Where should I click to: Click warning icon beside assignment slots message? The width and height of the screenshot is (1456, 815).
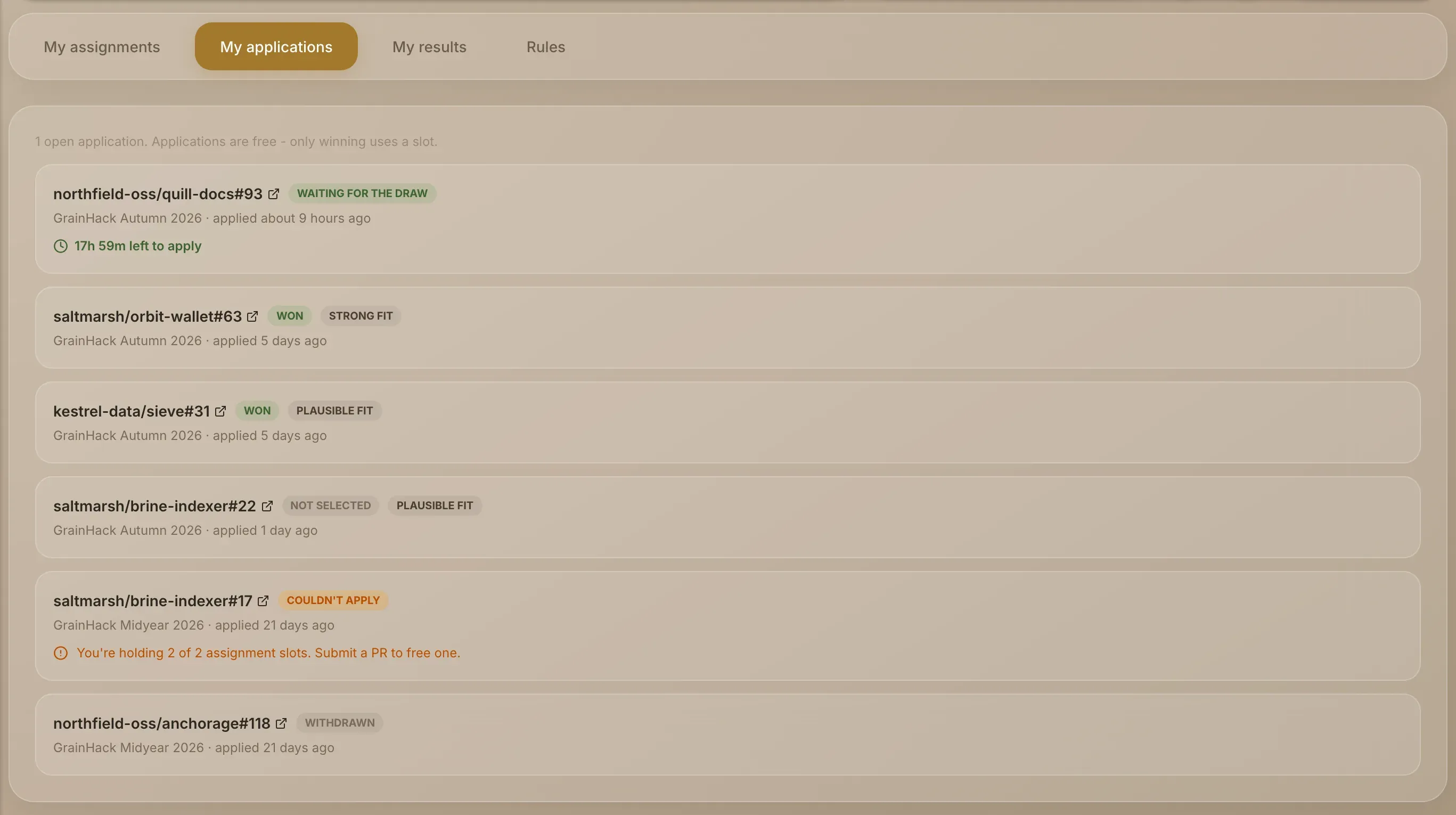click(x=61, y=653)
